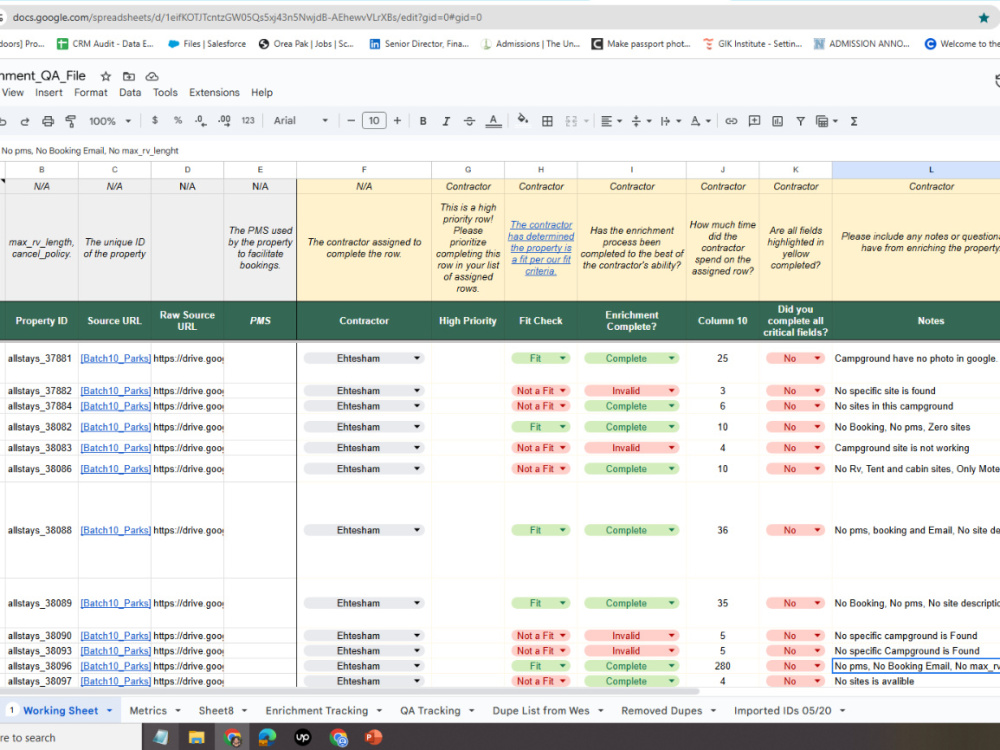Viewport: 1000px width, 750px height.
Task: Open the Help menu
Action: pyautogui.click(x=261, y=92)
